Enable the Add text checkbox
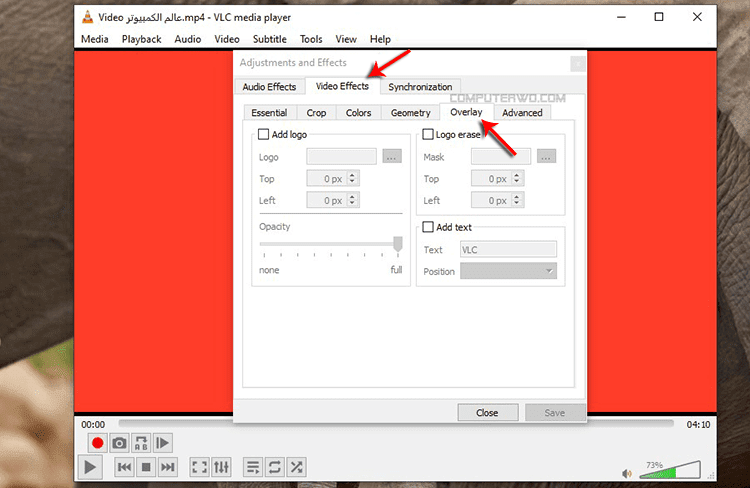 [428, 227]
